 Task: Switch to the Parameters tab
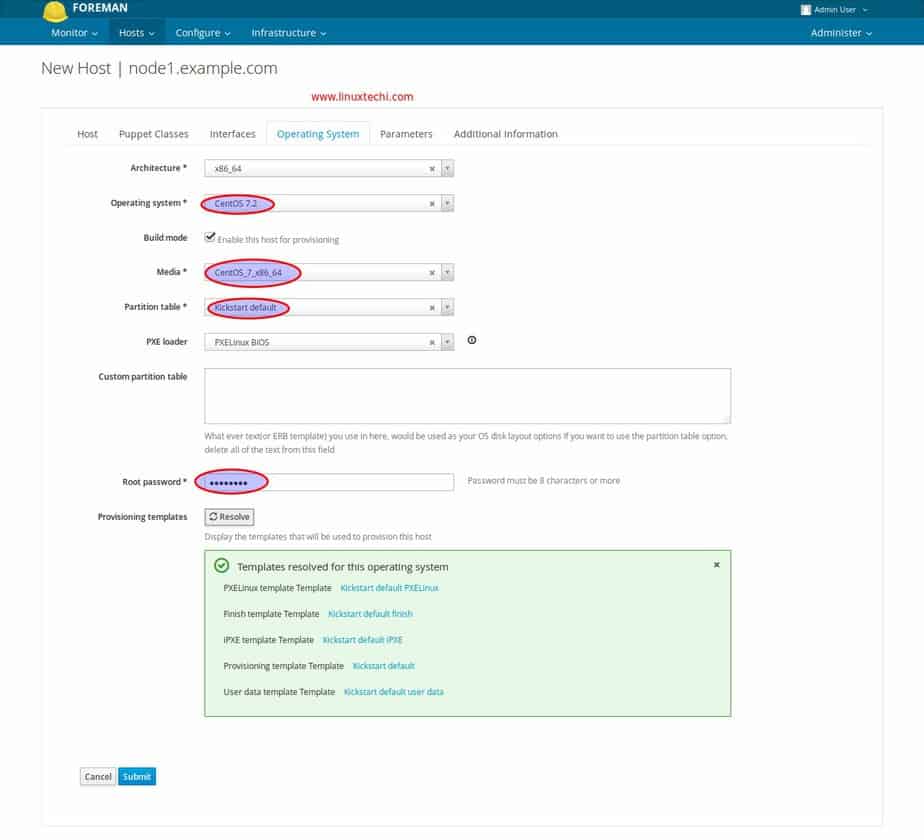point(406,134)
